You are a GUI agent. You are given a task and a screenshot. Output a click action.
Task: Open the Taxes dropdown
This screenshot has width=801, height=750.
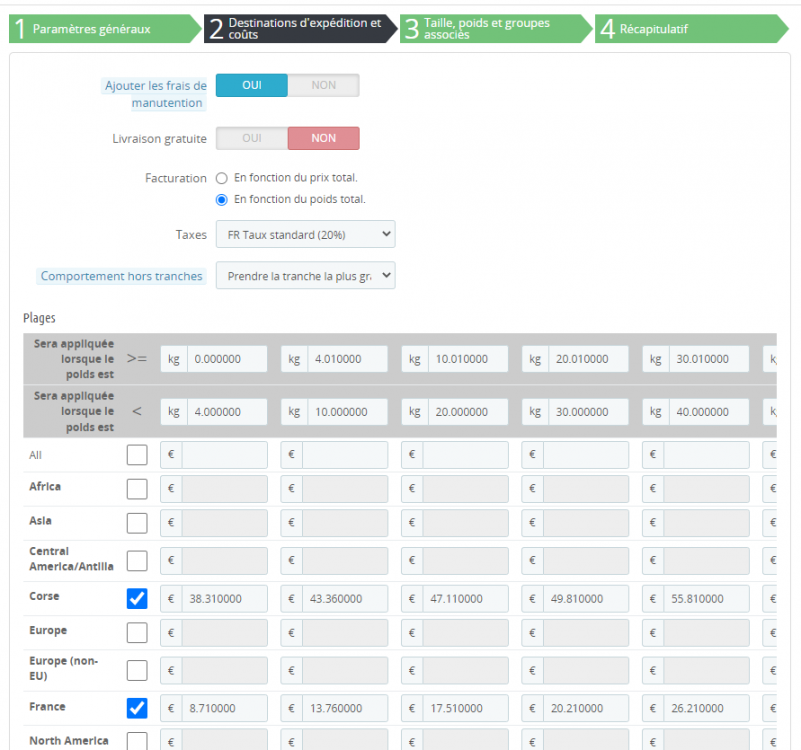click(x=305, y=235)
